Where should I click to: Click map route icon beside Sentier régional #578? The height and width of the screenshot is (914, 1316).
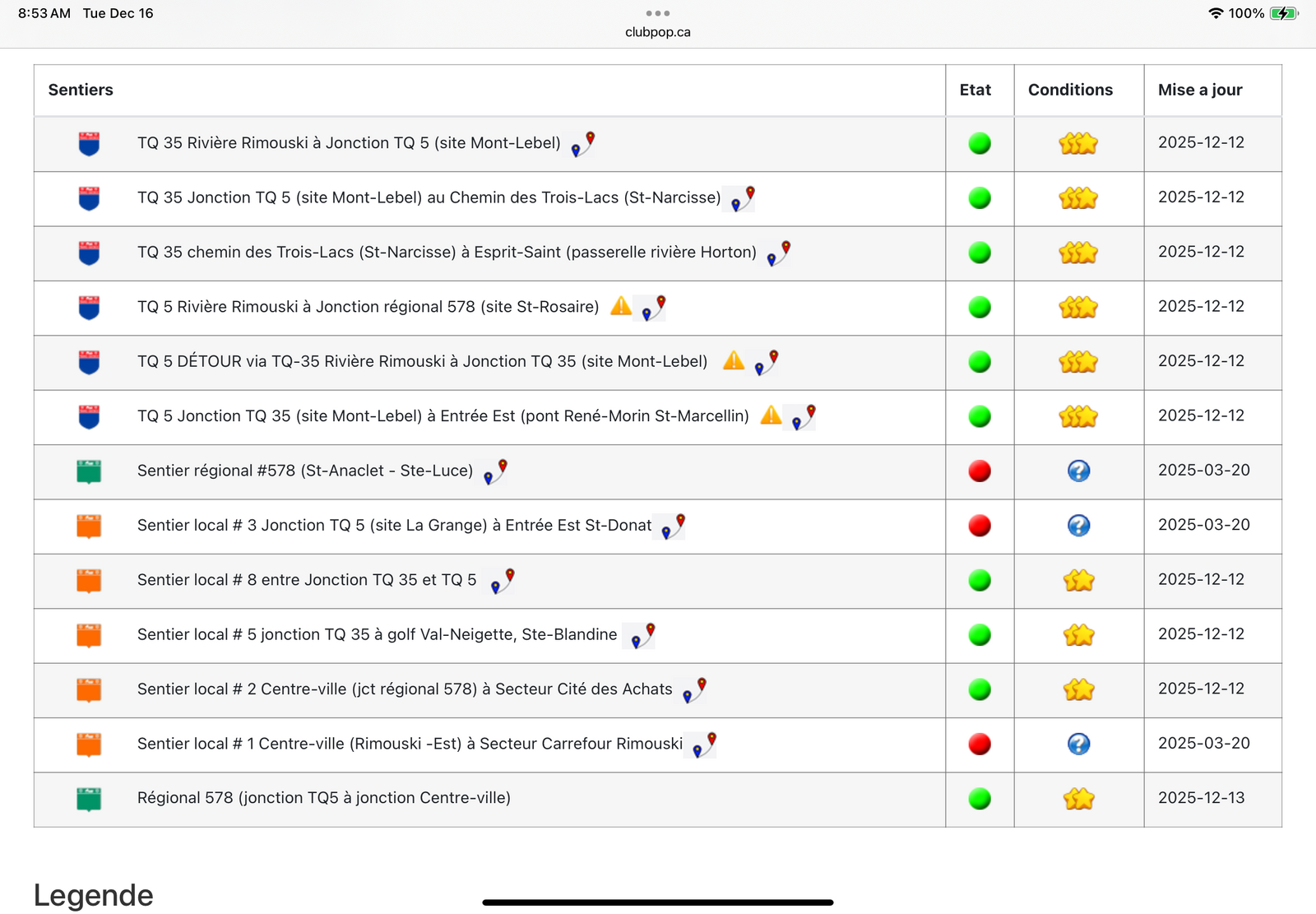(495, 472)
